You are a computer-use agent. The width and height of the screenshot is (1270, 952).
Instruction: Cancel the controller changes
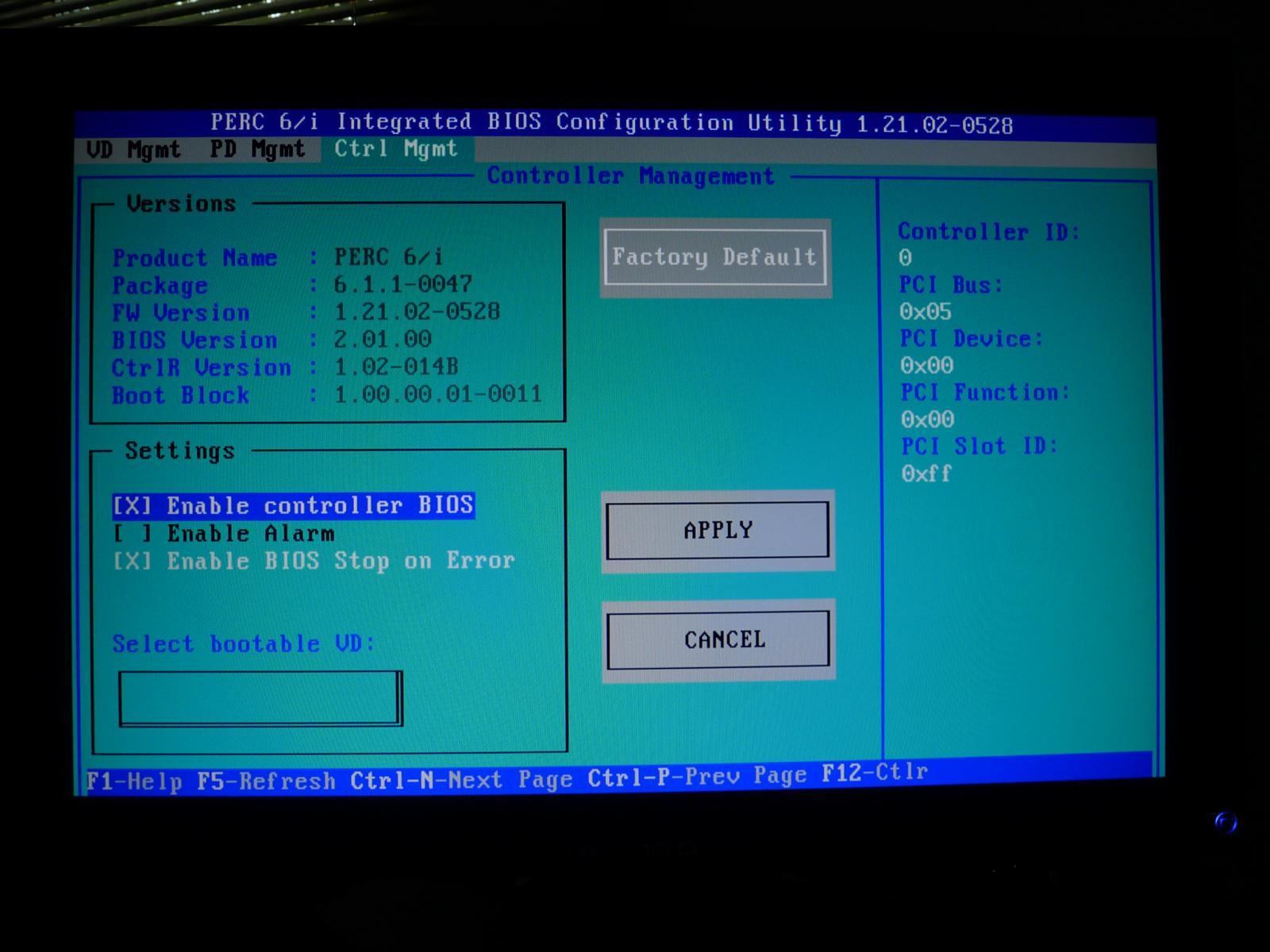[718, 639]
